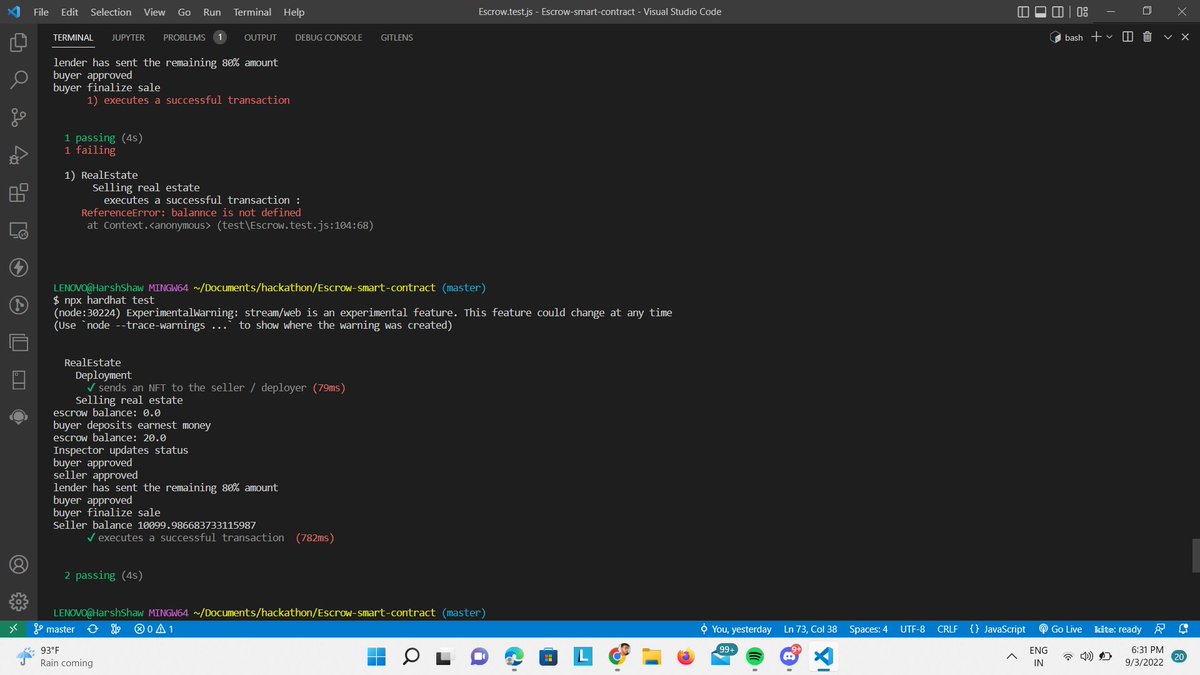
Task: Switch to the JUPYTER tab
Action: [128, 37]
